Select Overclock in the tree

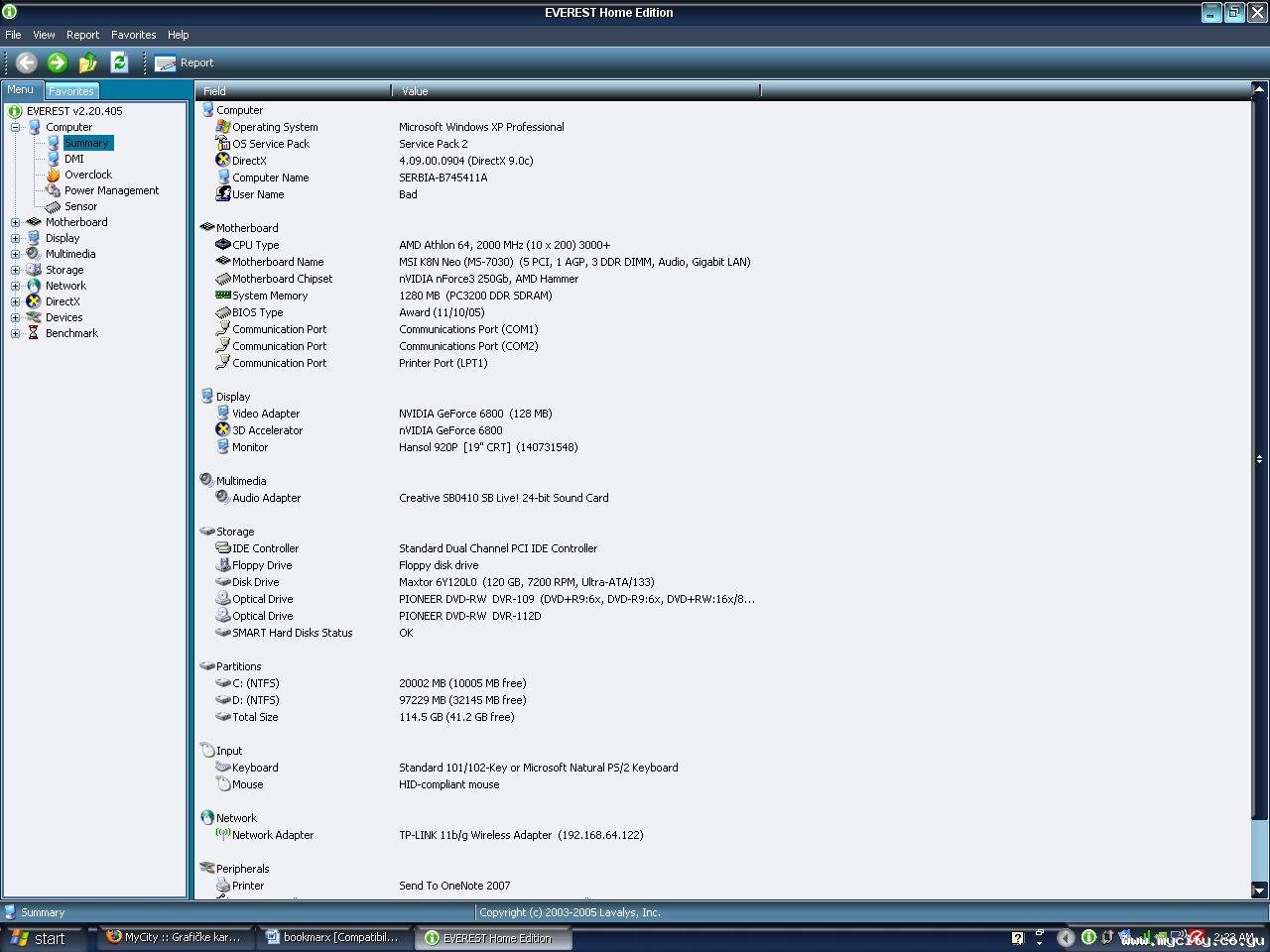click(88, 175)
